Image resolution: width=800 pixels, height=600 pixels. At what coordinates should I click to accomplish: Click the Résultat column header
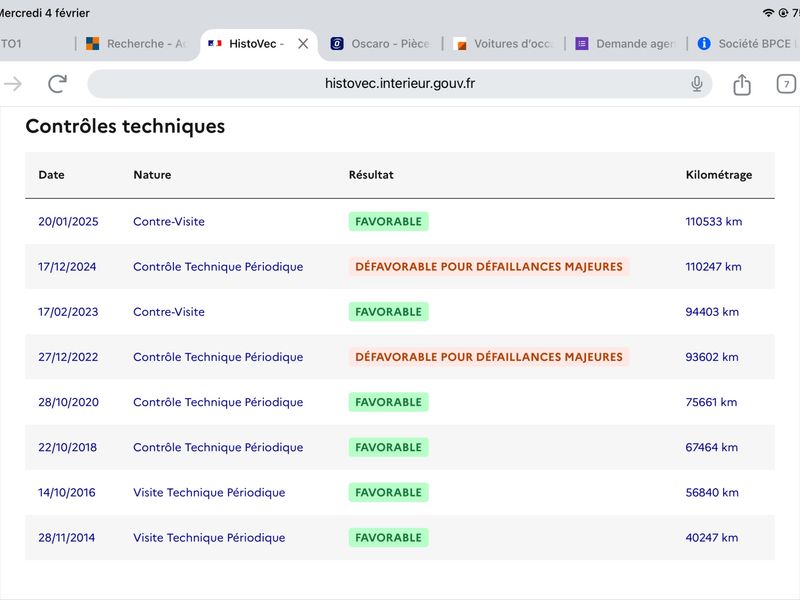[371, 175]
